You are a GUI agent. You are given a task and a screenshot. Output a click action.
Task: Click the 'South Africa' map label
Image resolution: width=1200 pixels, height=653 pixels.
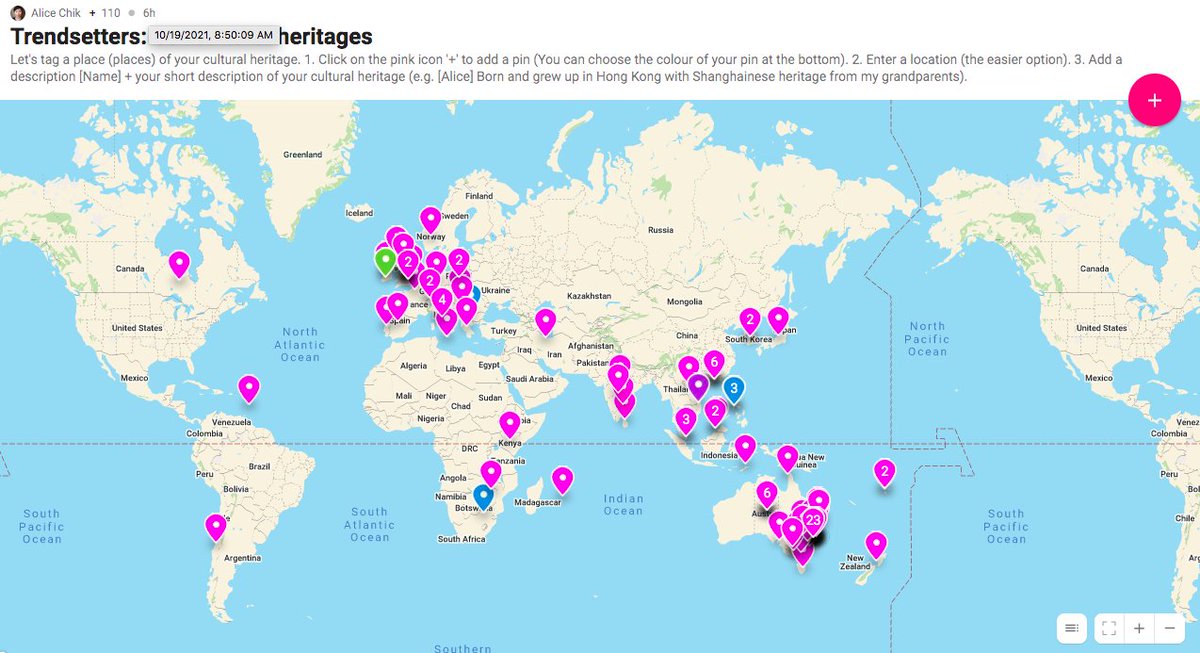(x=461, y=539)
